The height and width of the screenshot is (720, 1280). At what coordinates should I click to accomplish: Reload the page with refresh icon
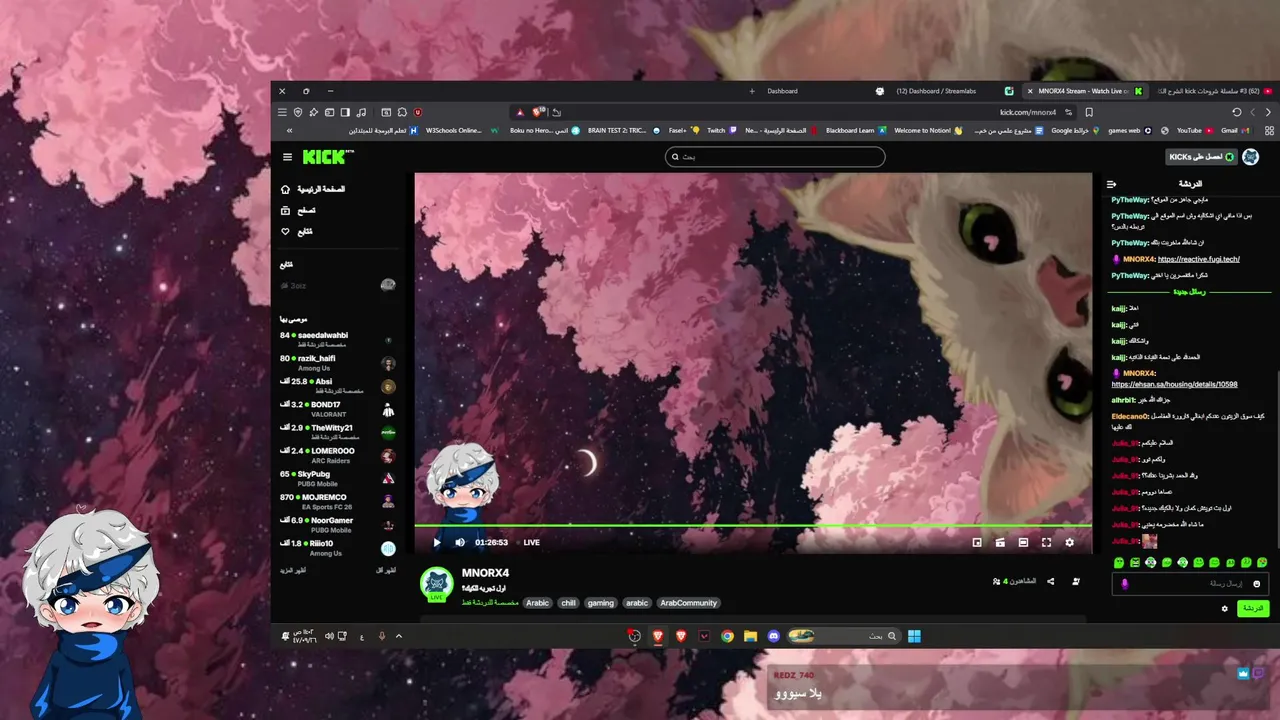1237,112
